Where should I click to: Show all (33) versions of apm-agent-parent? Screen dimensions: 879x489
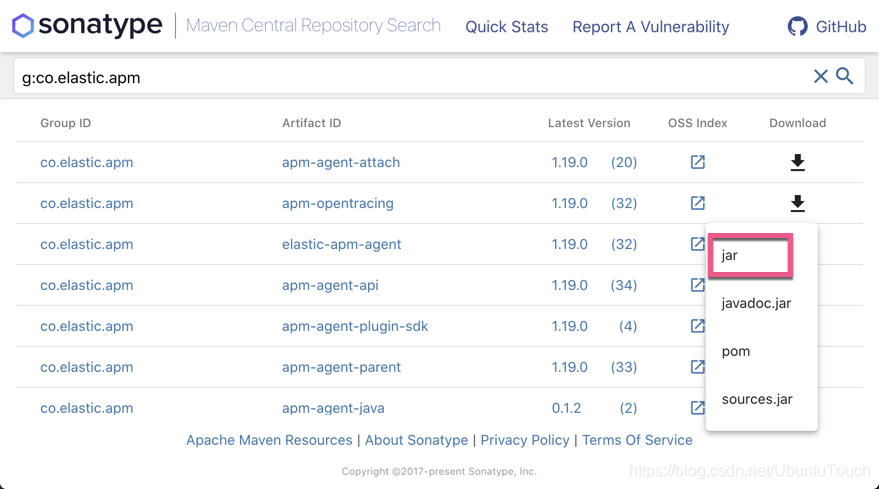(x=624, y=367)
